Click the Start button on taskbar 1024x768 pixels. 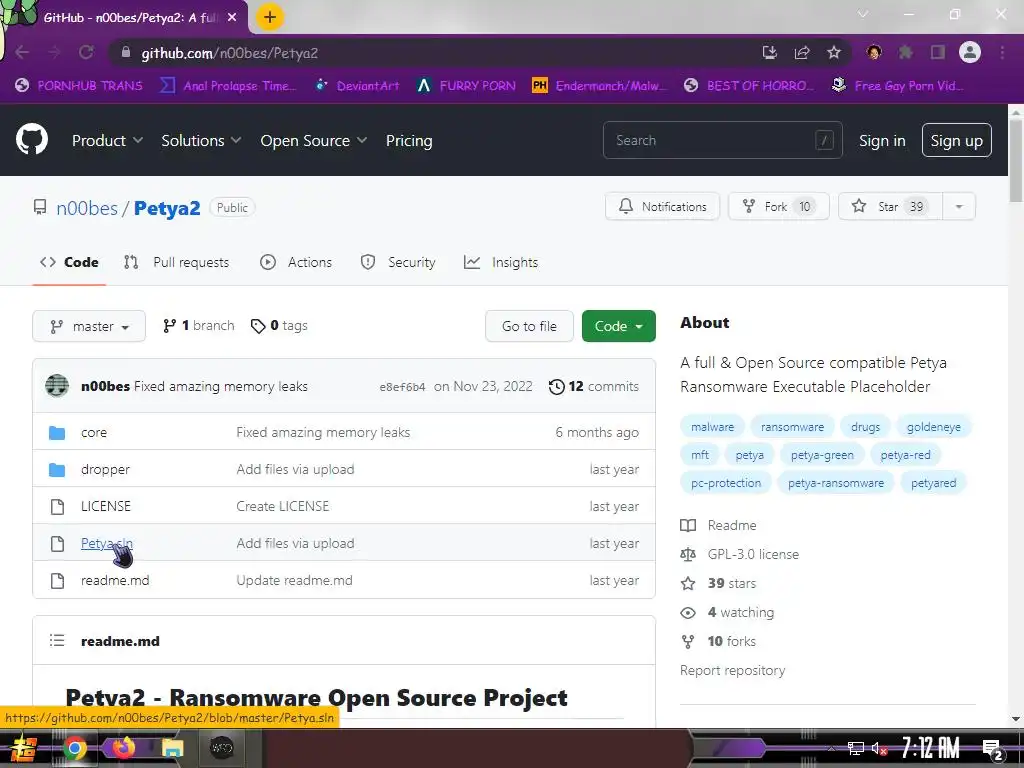point(23,748)
